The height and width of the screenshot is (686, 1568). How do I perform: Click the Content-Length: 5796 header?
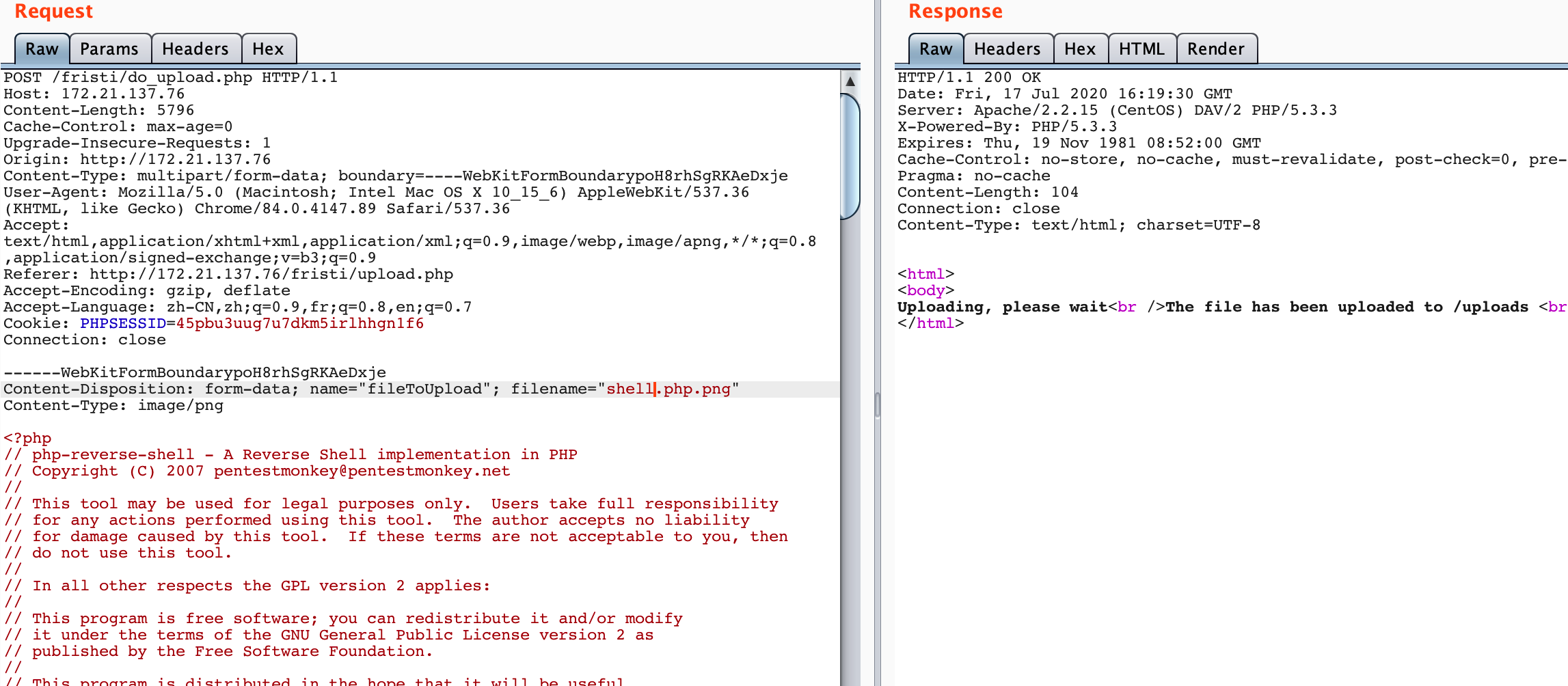pyautogui.click(x=99, y=110)
